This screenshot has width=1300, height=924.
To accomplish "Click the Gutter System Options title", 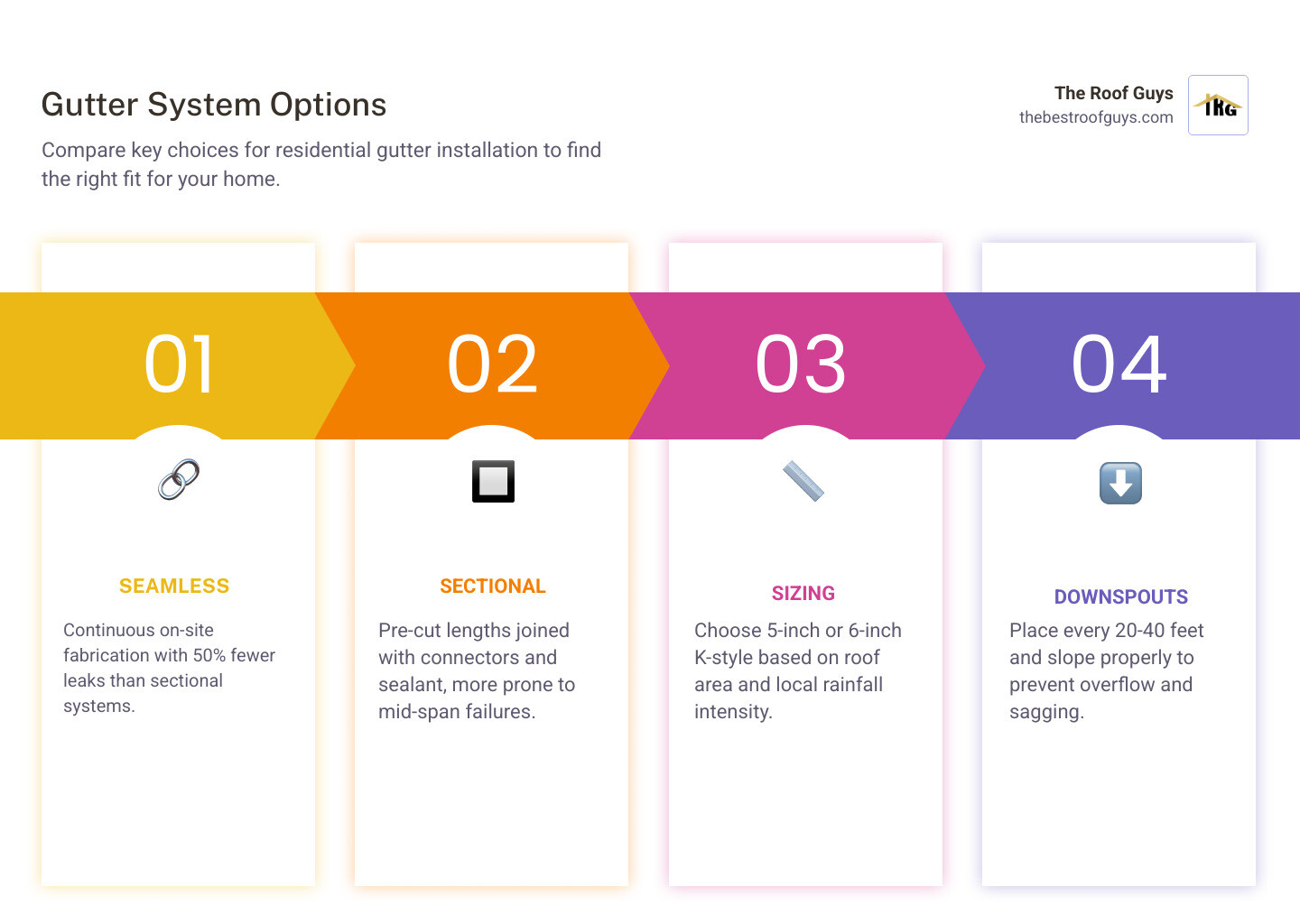I will [214, 105].
